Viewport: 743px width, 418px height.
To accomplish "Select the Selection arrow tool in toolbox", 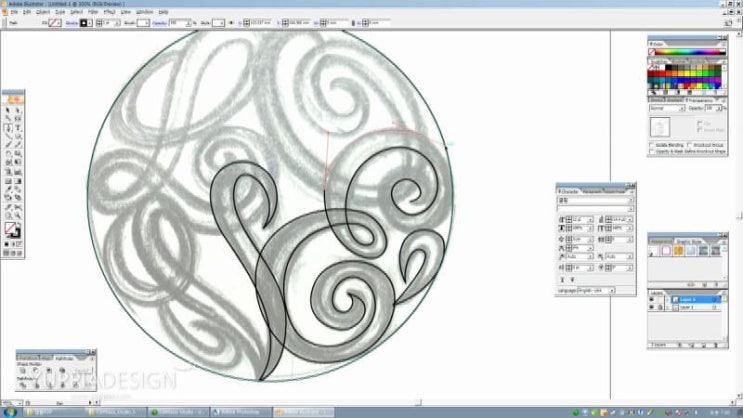I will pos(8,110).
